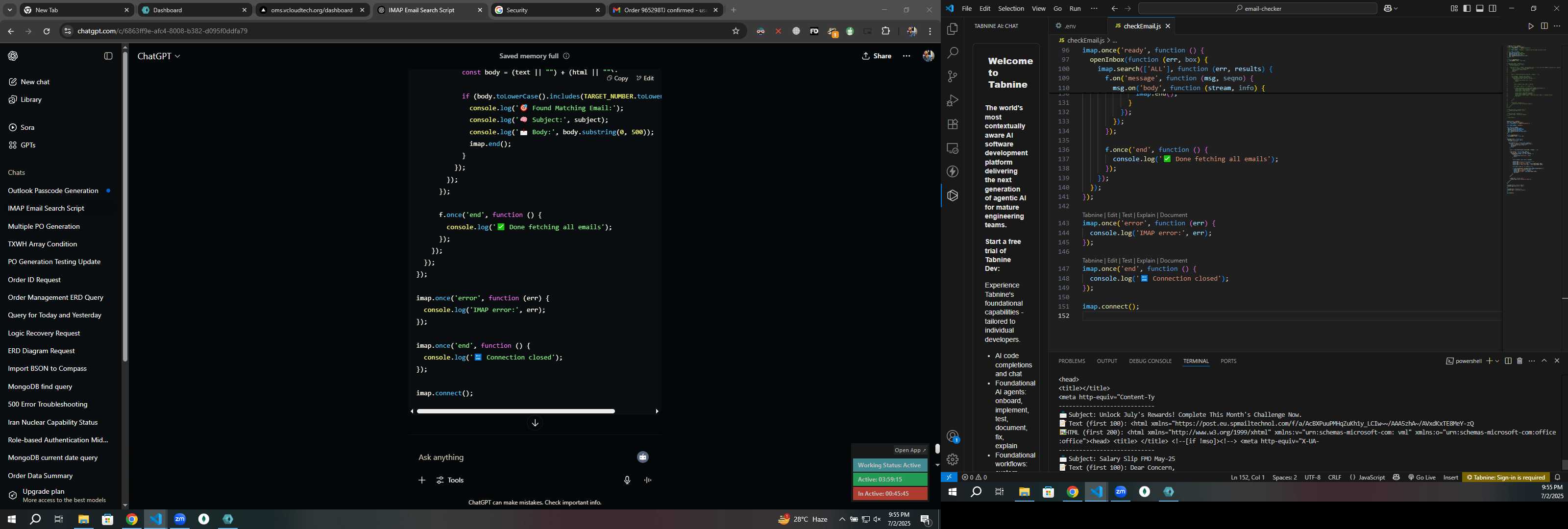Image resolution: width=1568 pixels, height=529 pixels.
Task: Open VS Code File menu
Action: [x=966, y=8]
